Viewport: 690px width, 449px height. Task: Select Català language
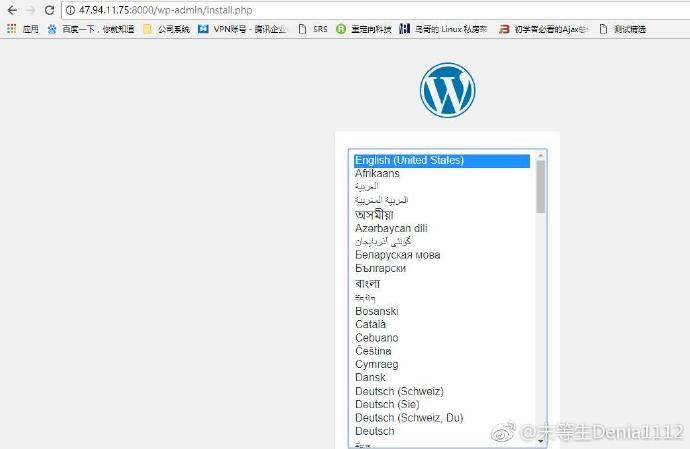(442, 324)
